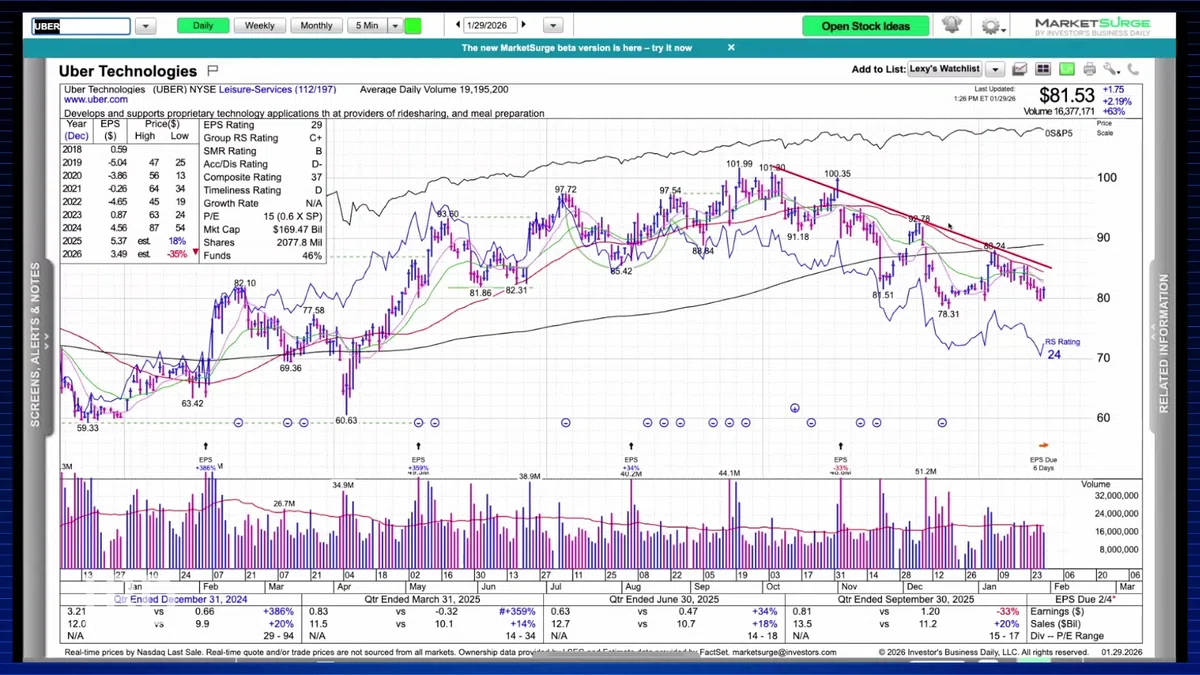Switch to the multi-chart grid view icon
This screenshot has width=1200, height=675.
1043,69
